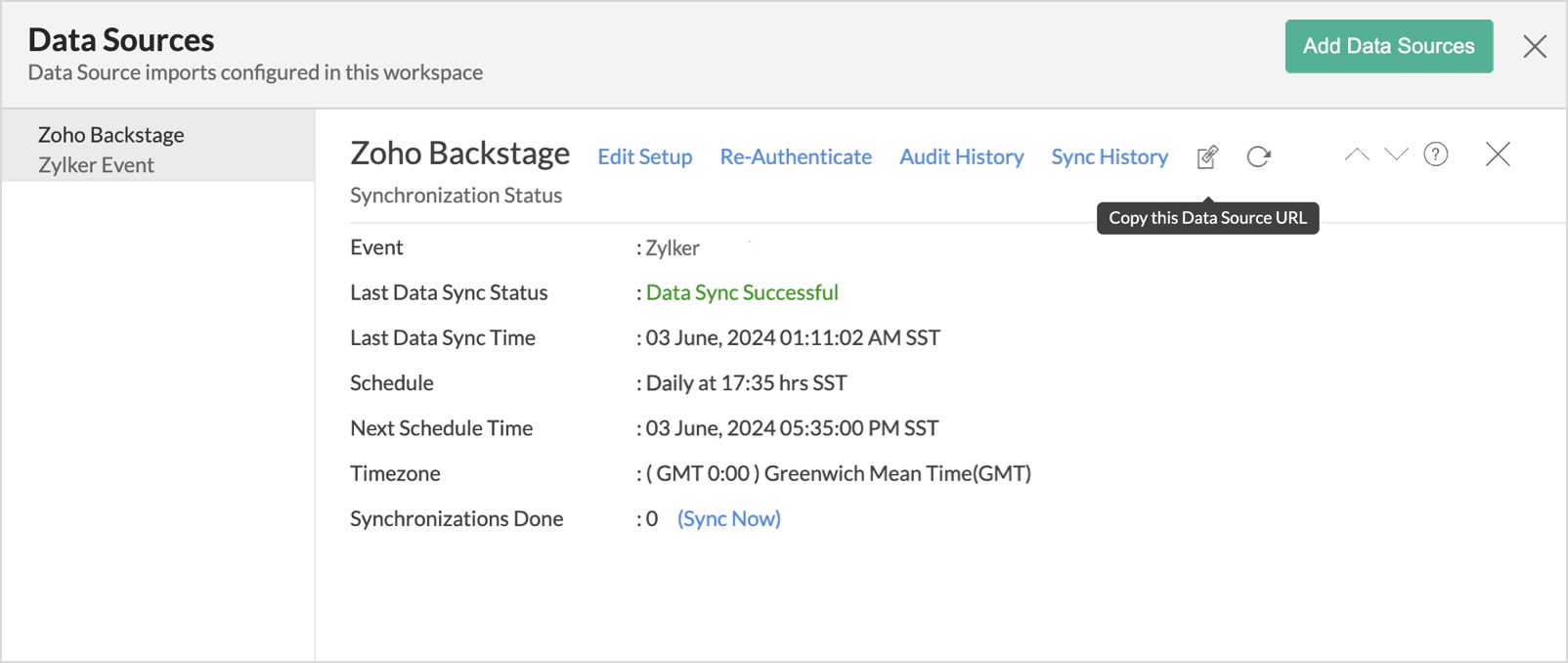This screenshot has width=1568, height=663.
Task: Click the Zoho Backstage panel heading
Action: click(x=460, y=154)
